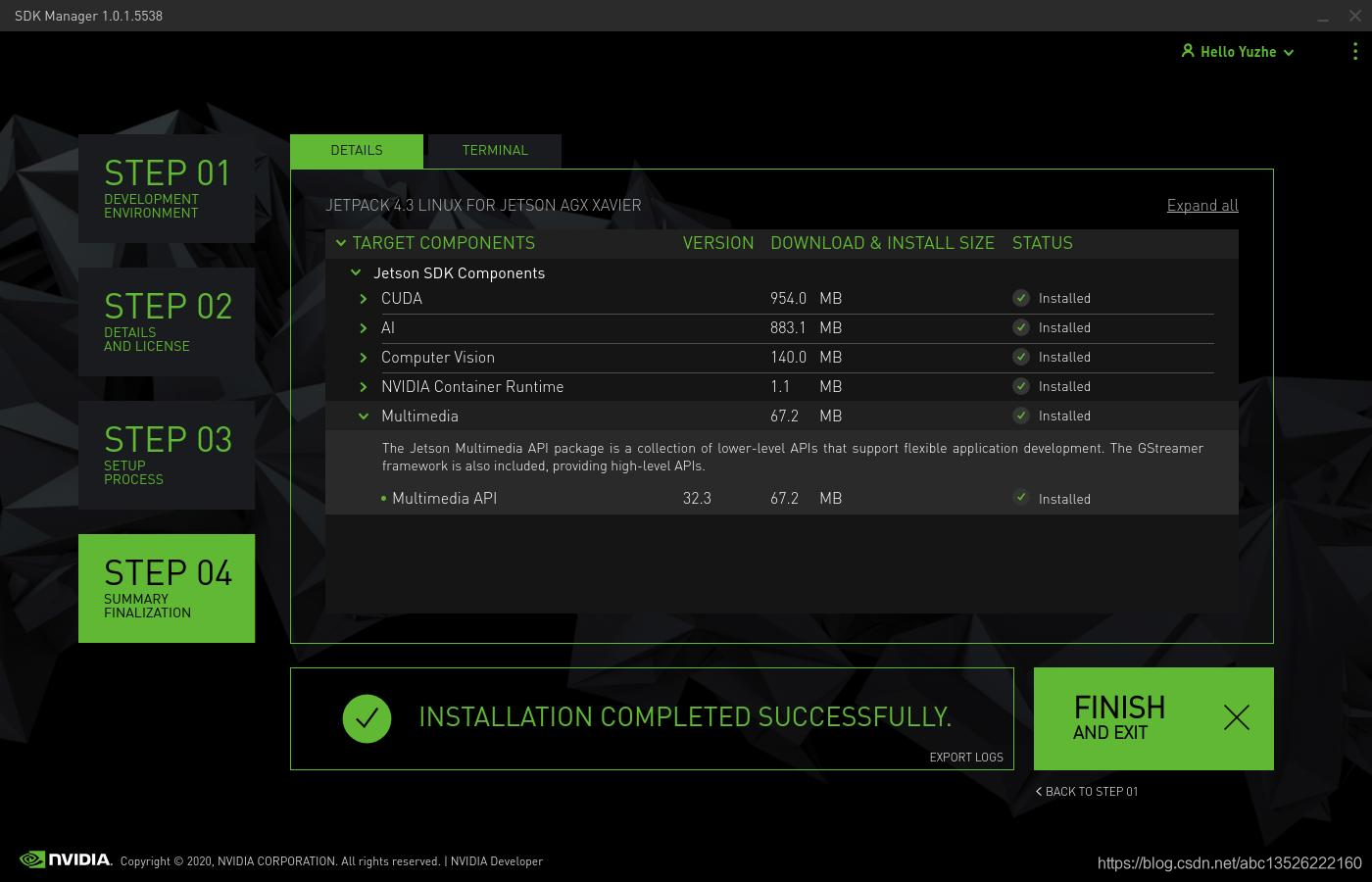Viewport: 1372px width, 882px height.
Task: Click the Installation Completed Successfully message
Action: click(x=685, y=717)
